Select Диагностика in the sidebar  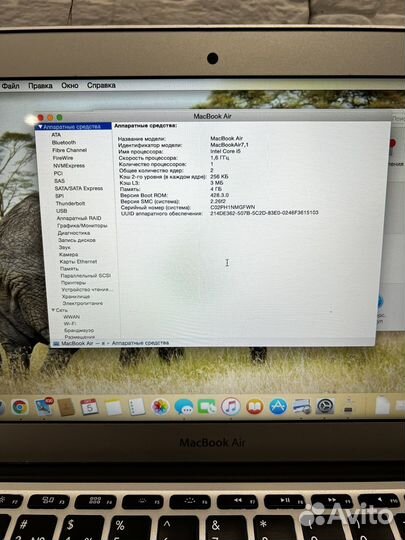coord(74,233)
